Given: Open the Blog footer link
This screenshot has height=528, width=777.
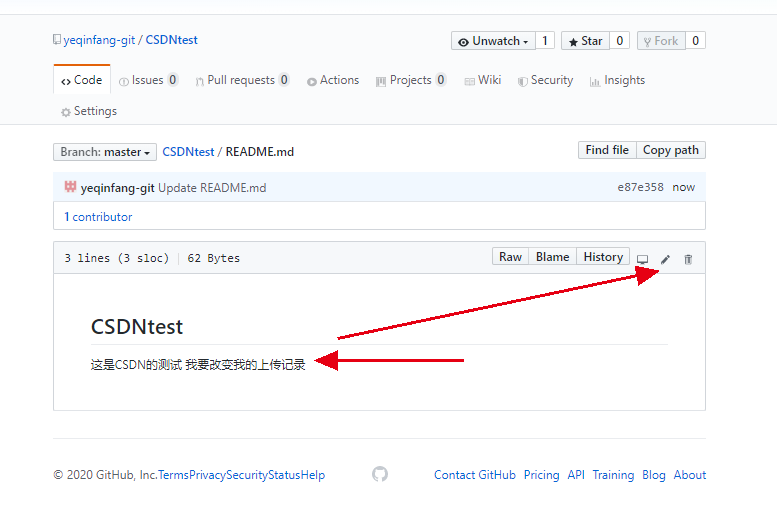Looking at the screenshot, I should 654,475.
